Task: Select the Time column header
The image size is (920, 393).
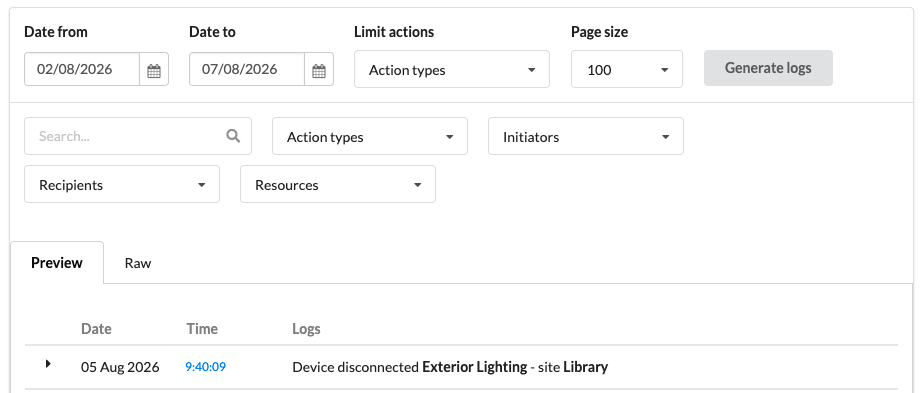Action: [202, 328]
